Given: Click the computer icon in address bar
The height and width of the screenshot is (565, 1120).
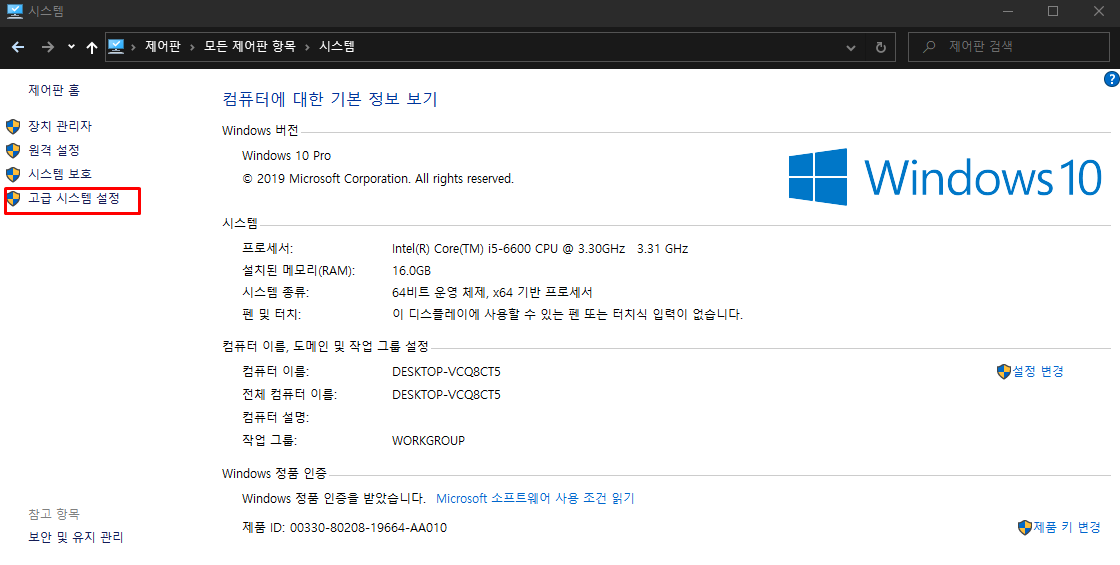Looking at the screenshot, I should [x=116, y=46].
